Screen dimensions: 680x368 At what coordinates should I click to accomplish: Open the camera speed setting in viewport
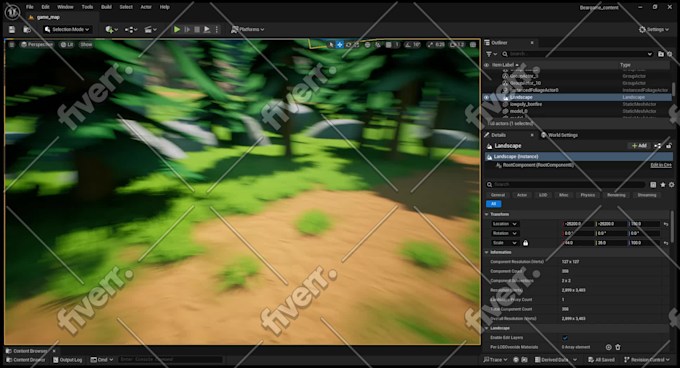[457, 45]
